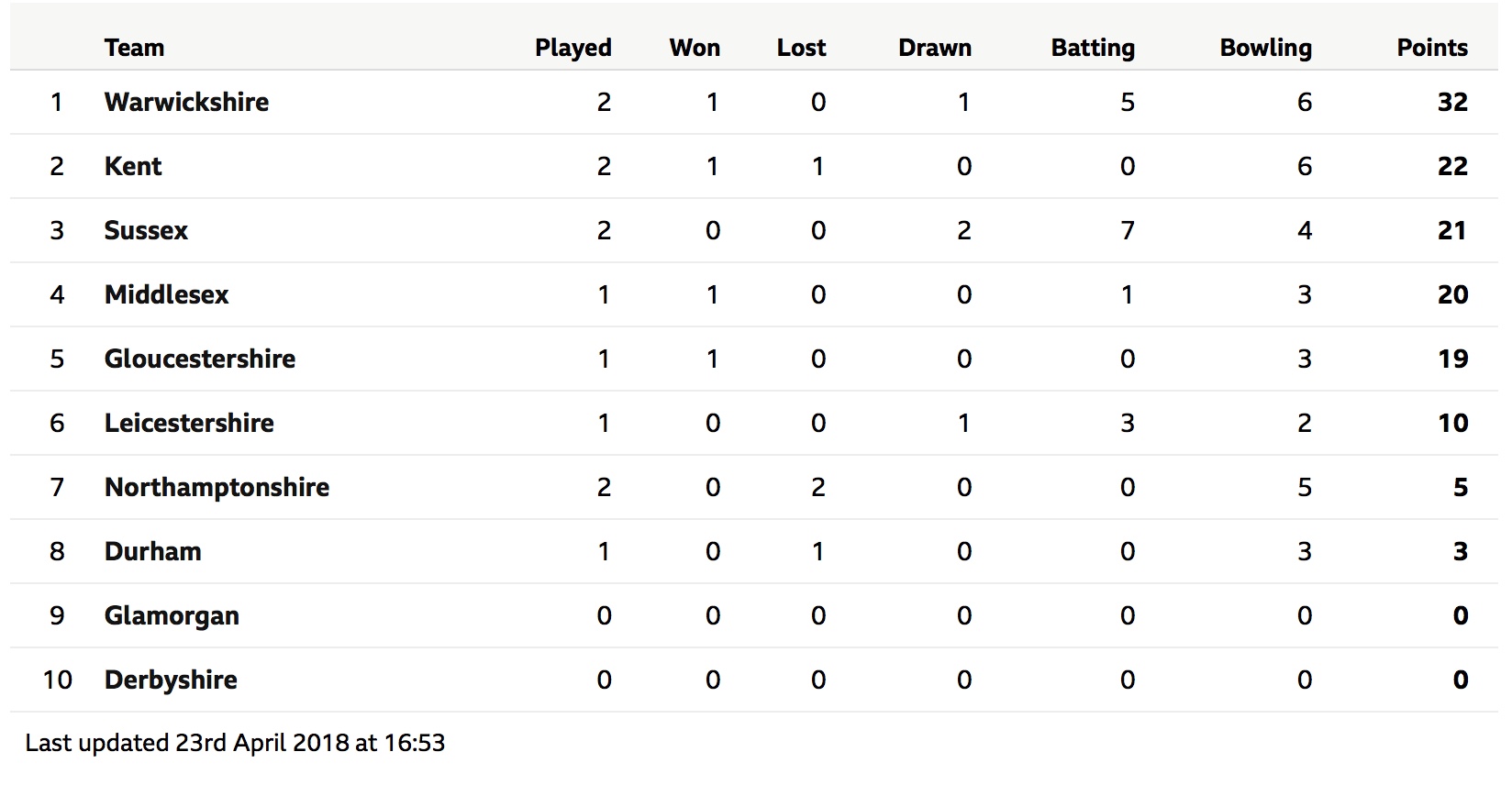Select the Sussex team row name
The height and width of the screenshot is (785, 1512).
146,230
